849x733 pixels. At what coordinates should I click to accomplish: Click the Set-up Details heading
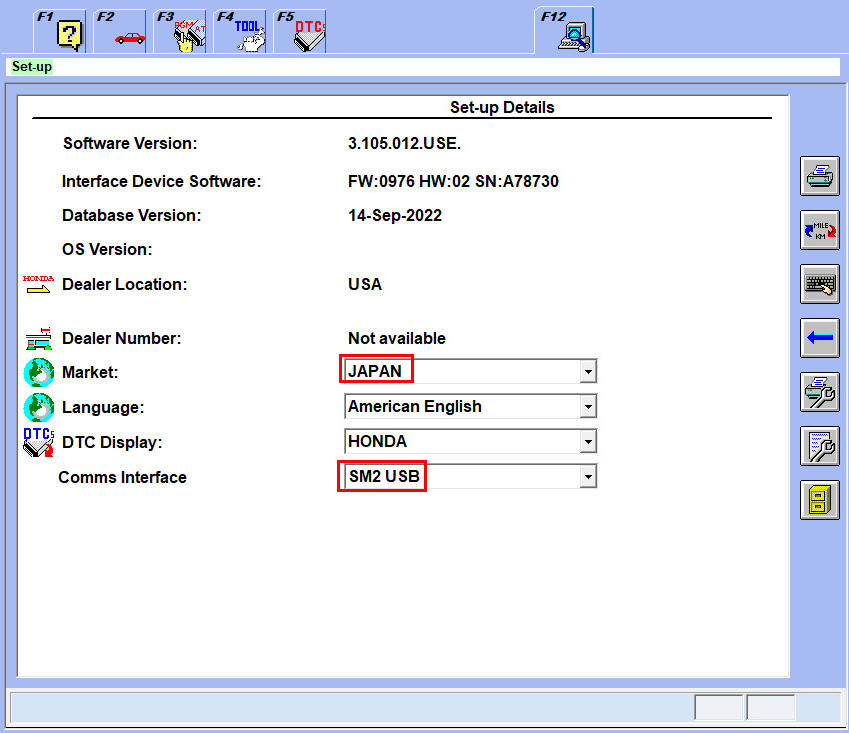[502, 107]
